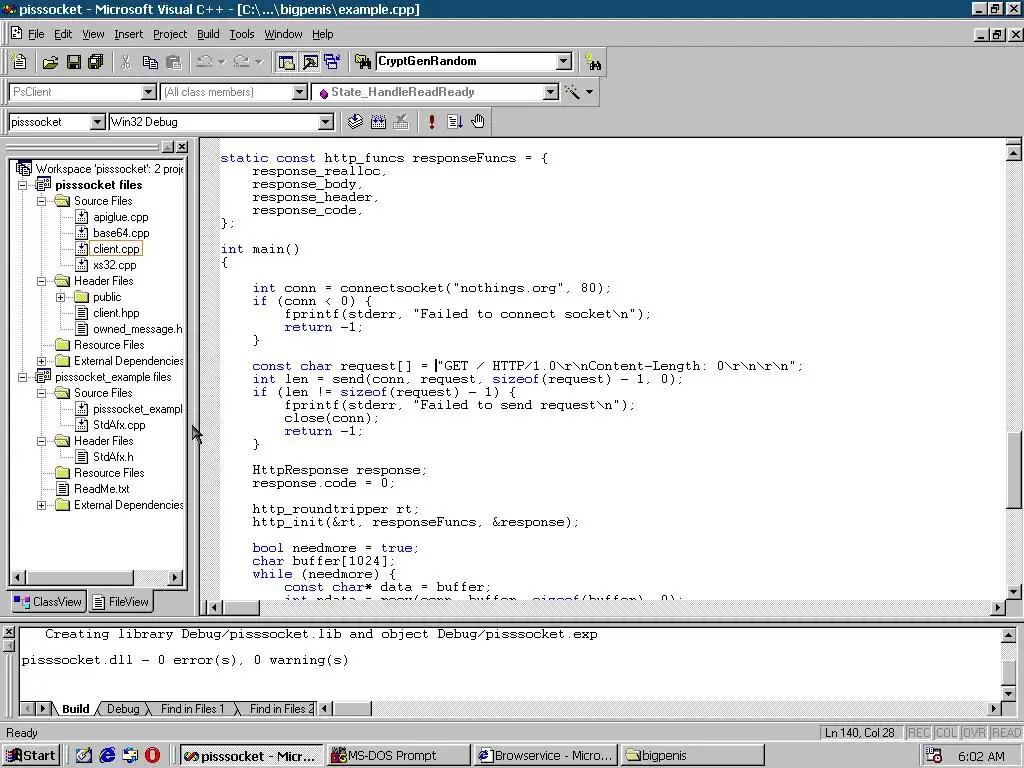
Task: Toggle breakpoint with the hand icon
Action: (x=478, y=121)
